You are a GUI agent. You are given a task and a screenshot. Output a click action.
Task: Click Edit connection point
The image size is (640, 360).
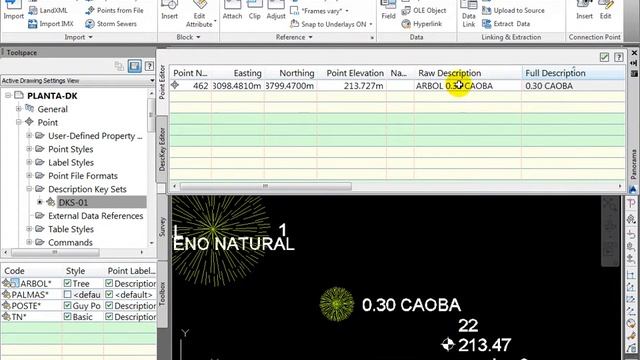(x=605, y=10)
